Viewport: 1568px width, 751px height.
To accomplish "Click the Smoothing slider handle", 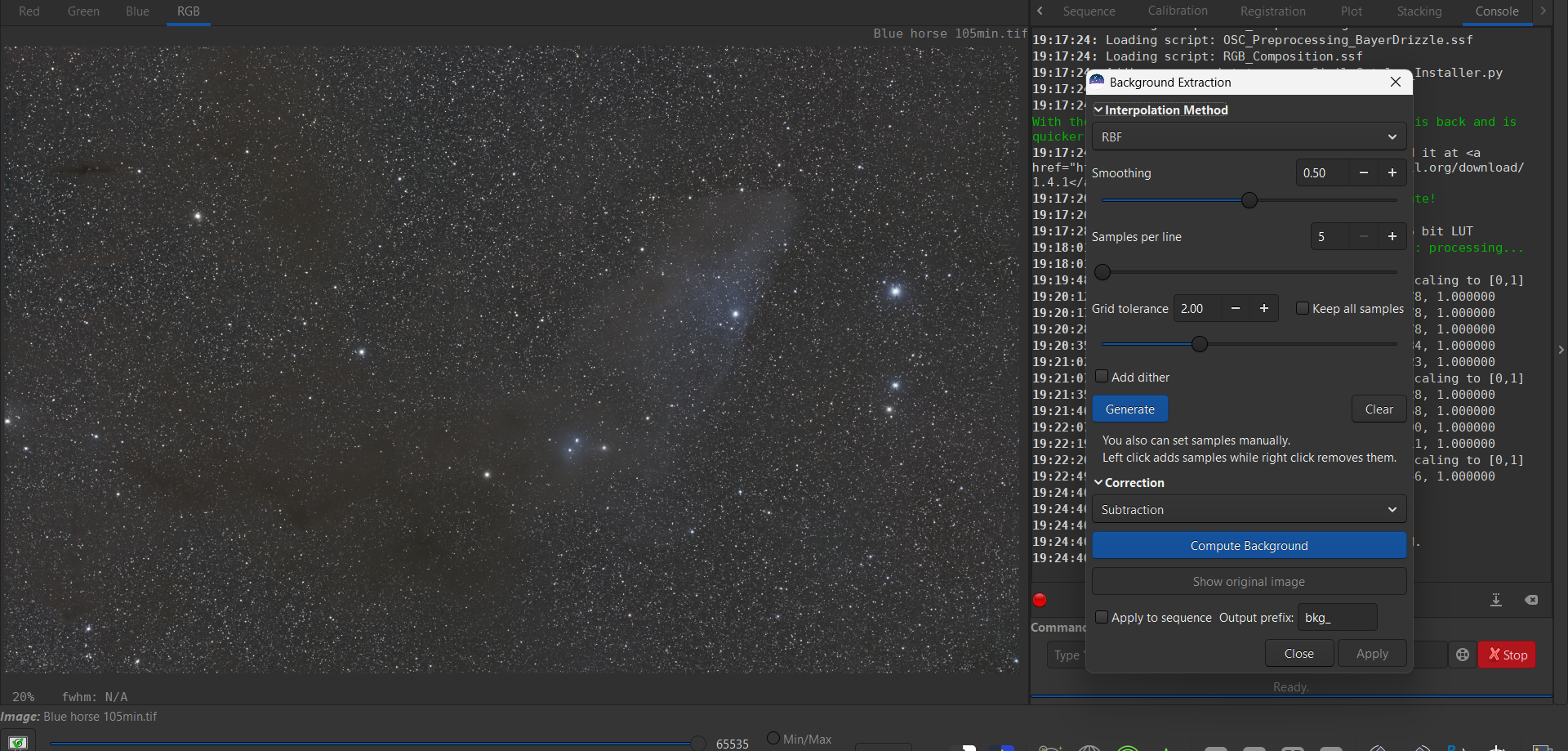I will pos(1249,200).
